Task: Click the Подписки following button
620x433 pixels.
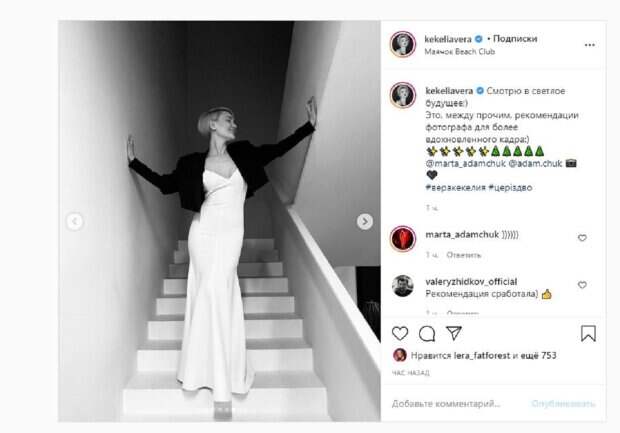Action: pyautogui.click(x=515, y=39)
